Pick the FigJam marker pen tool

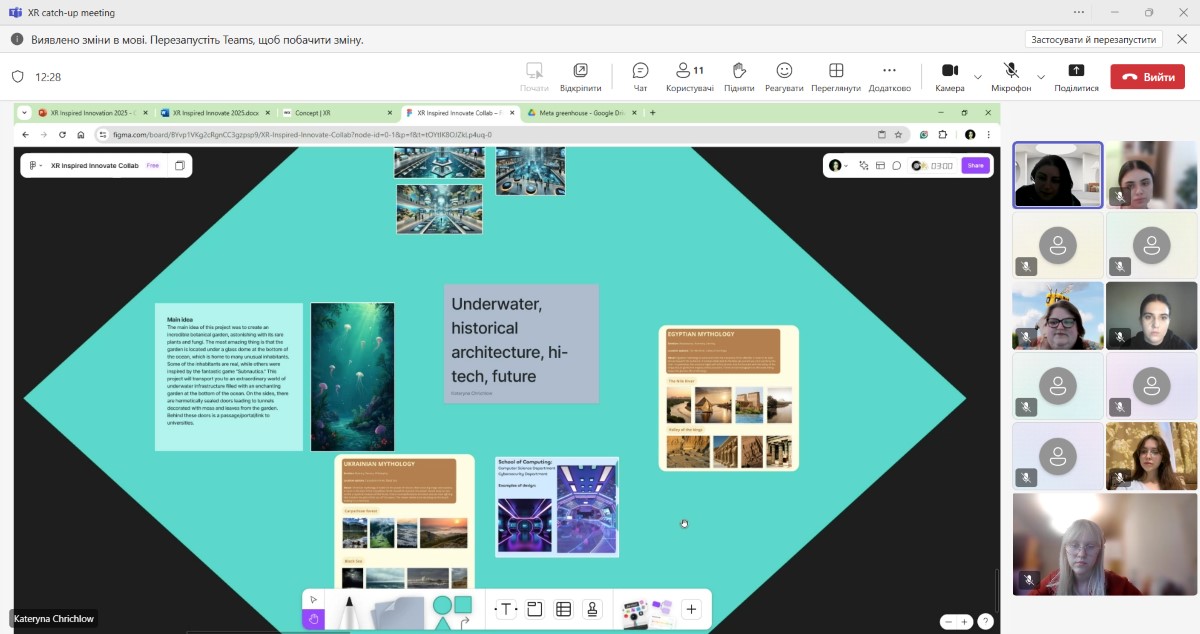click(x=349, y=612)
